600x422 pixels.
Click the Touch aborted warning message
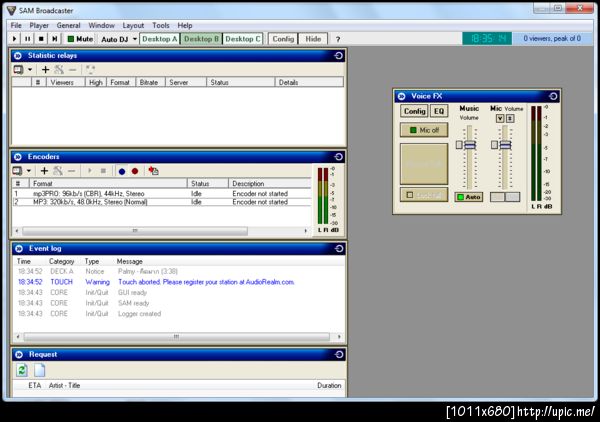click(206, 282)
